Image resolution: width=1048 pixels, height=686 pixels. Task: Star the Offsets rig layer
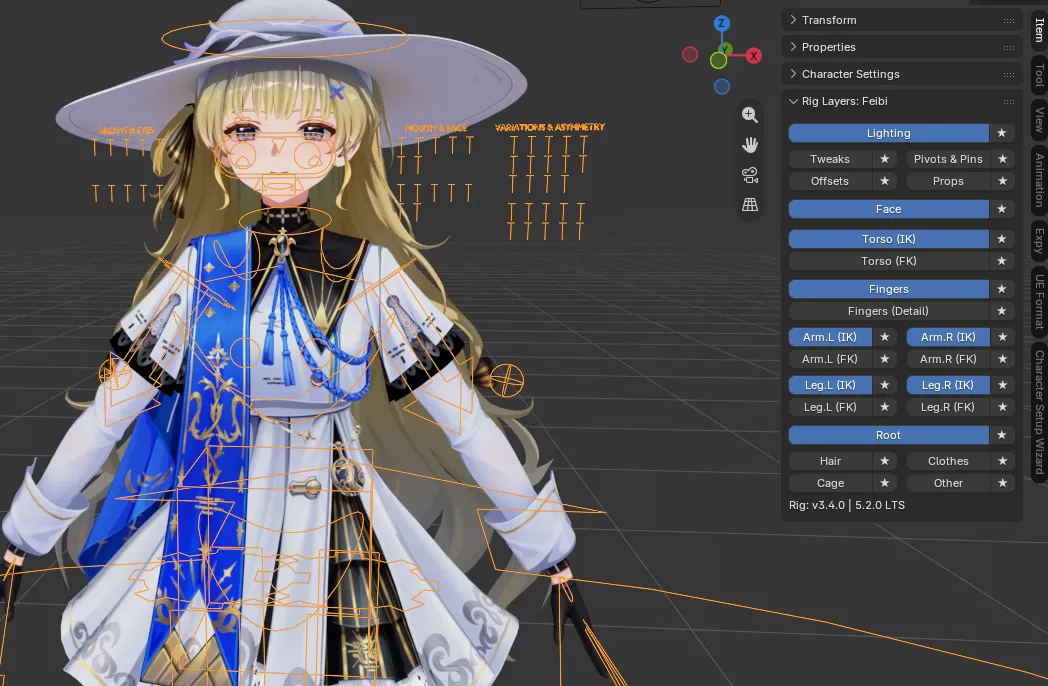(x=884, y=181)
